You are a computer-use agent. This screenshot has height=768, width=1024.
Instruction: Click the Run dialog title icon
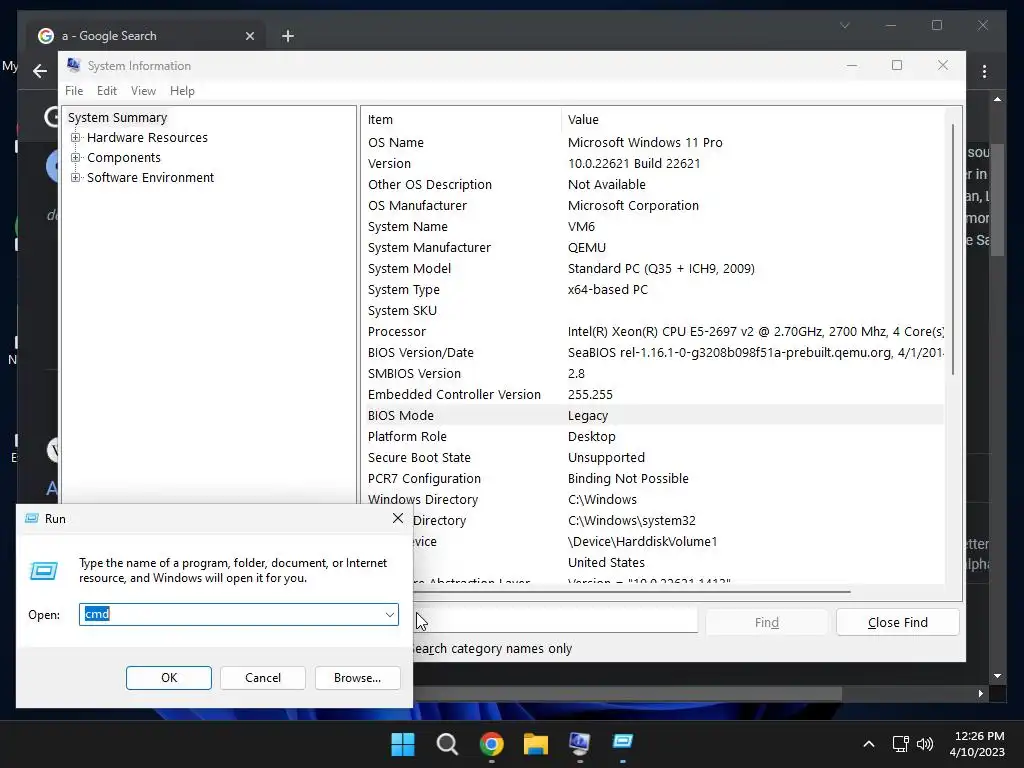(x=31, y=519)
